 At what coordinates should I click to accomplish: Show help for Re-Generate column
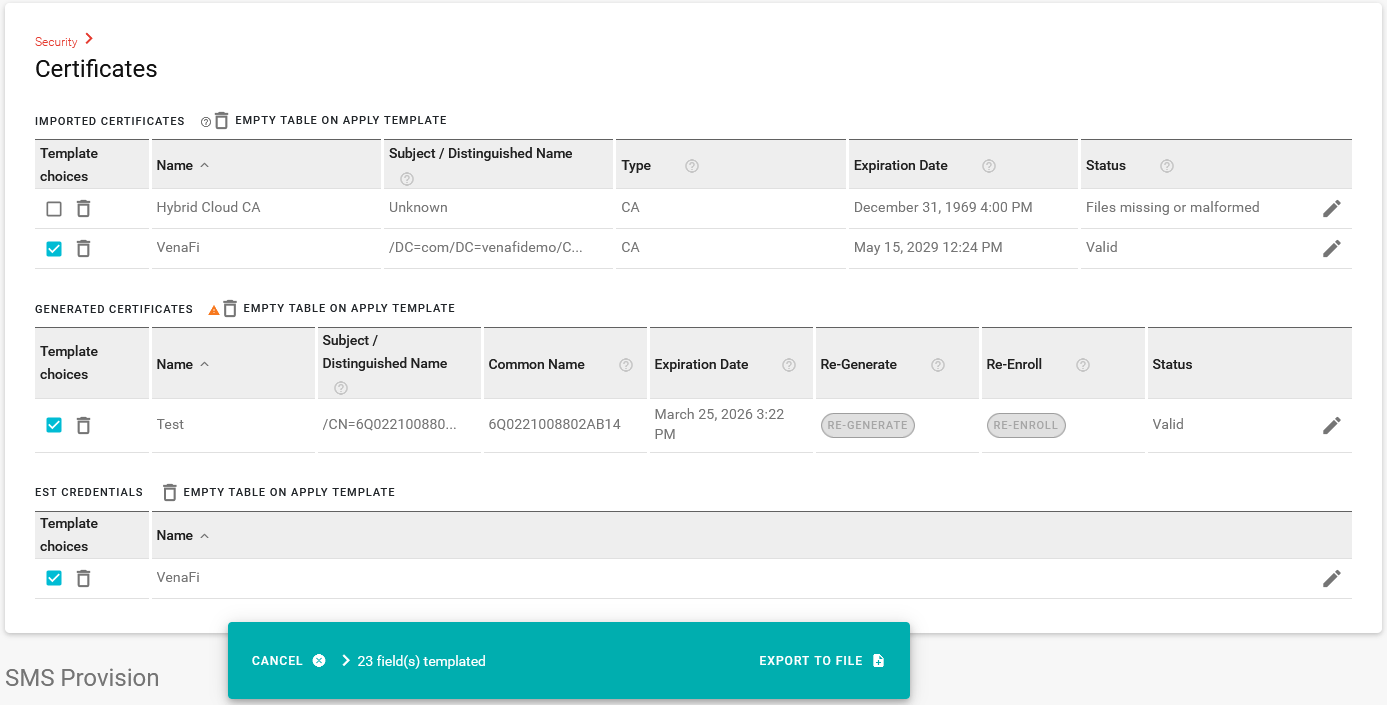(x=938, y=365)
